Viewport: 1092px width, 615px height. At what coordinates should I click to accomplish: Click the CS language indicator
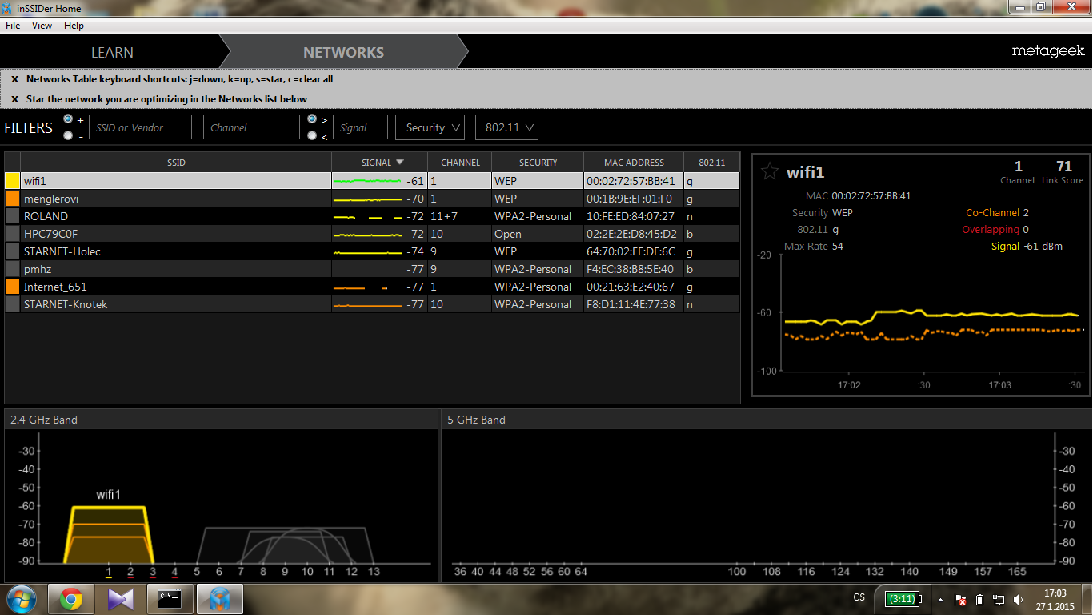[859, 598]
